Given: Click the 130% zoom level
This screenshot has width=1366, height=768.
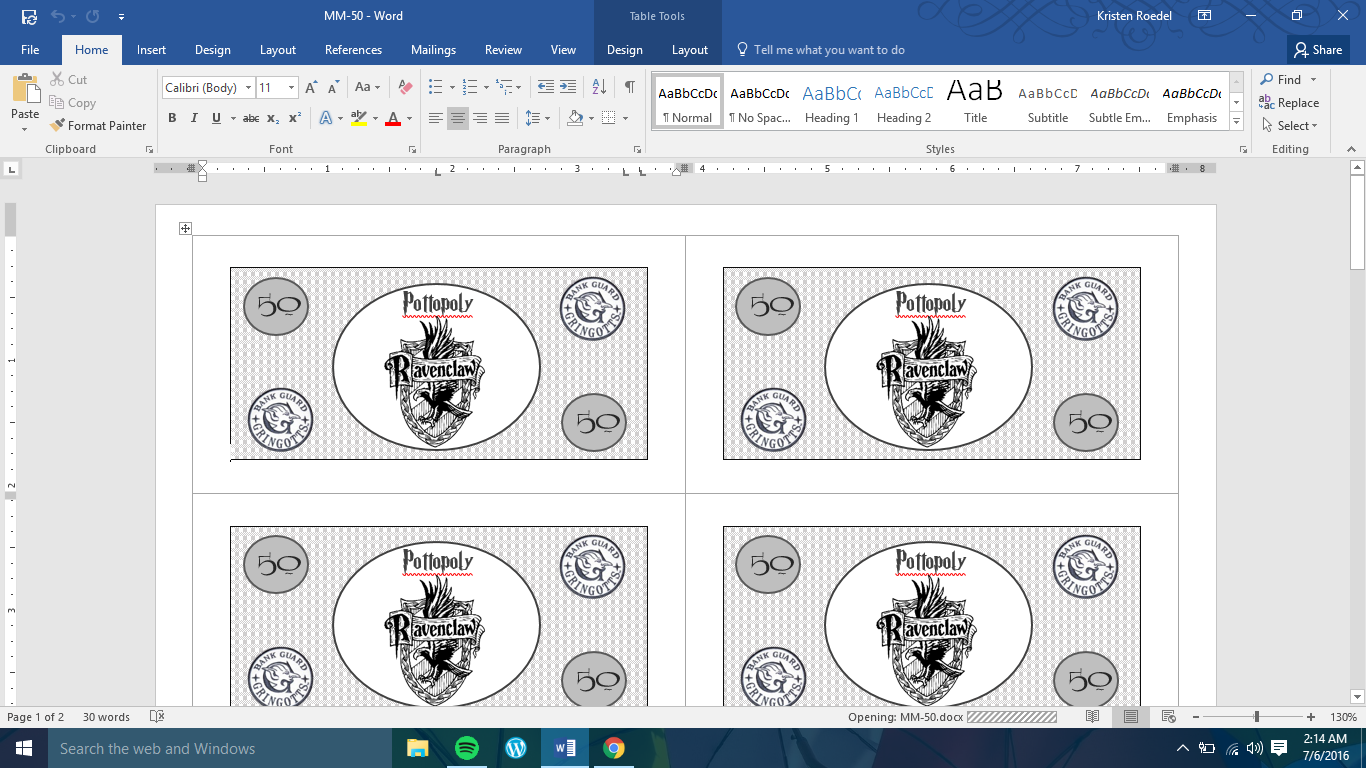Looking at the screenshot, I should 1343,717.
